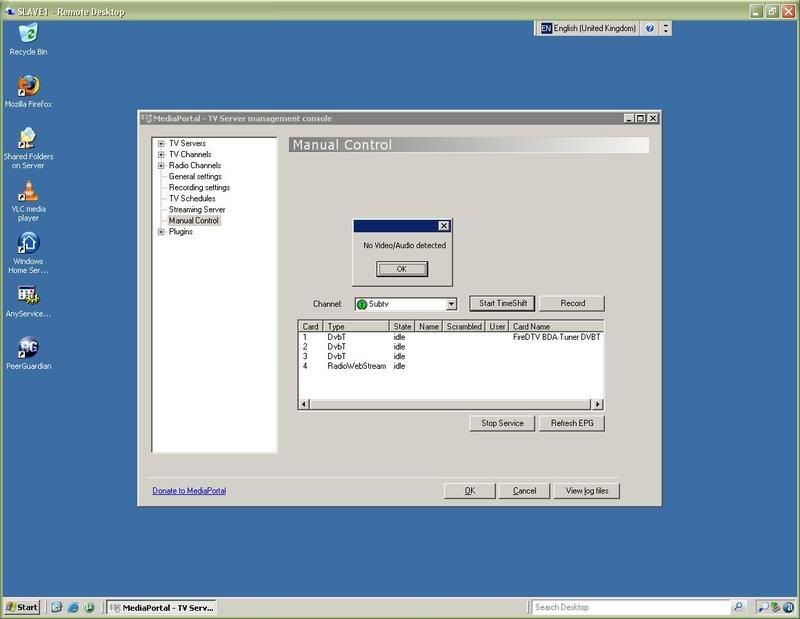Launch PeerGuardian from the desktop
The image size is (800, 619).
[28, 349]
